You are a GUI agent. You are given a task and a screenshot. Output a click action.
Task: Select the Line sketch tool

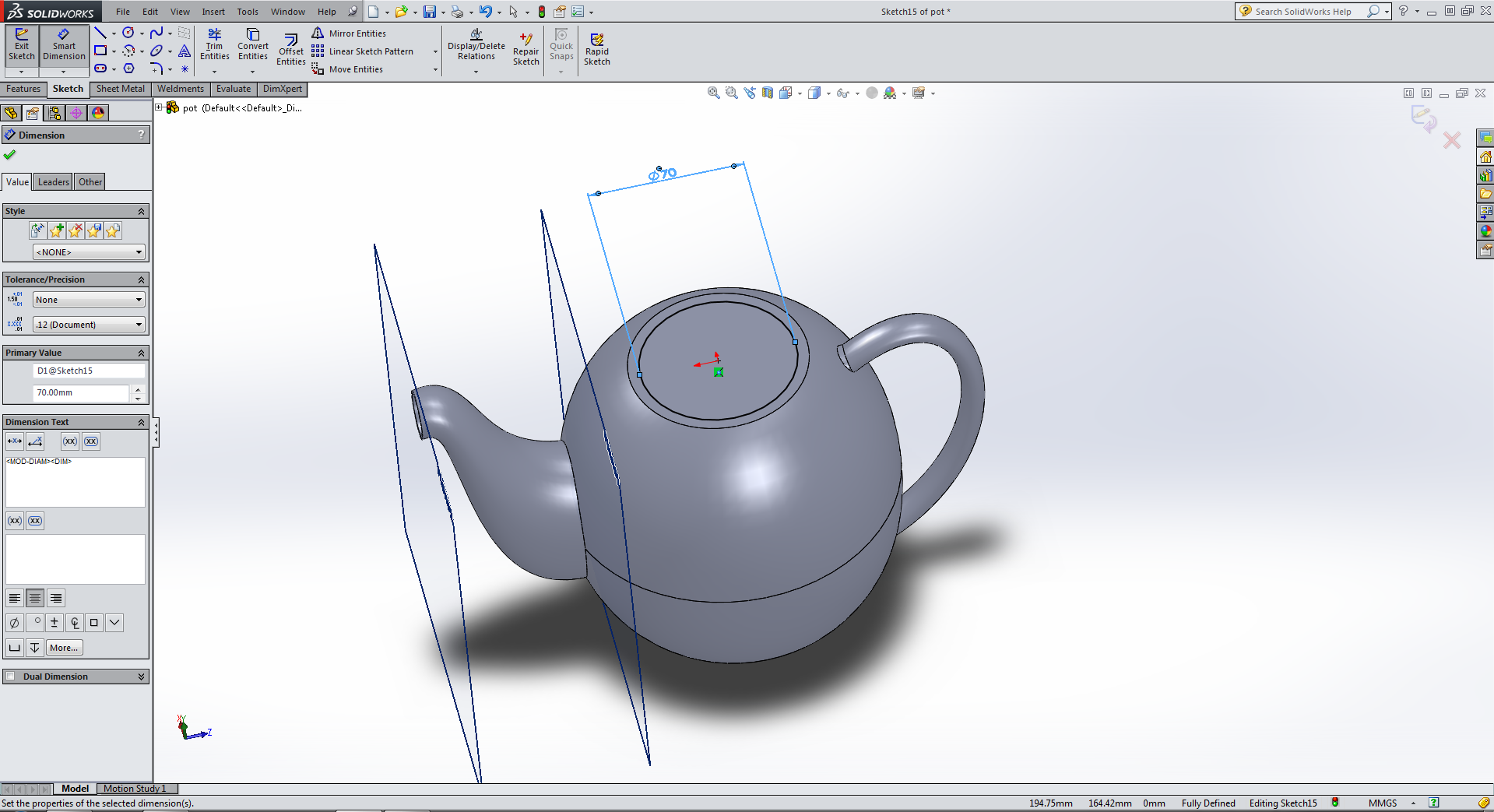click(100, 33)
